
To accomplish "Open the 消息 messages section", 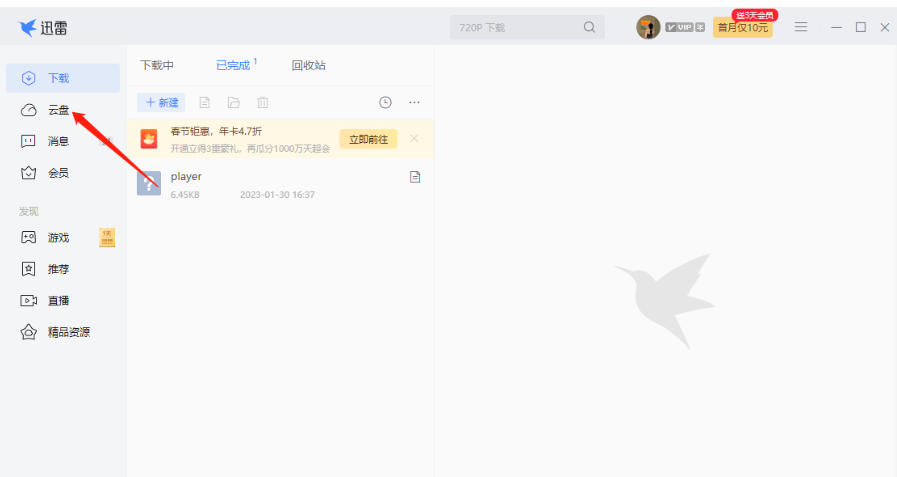I will pos(58,142).
